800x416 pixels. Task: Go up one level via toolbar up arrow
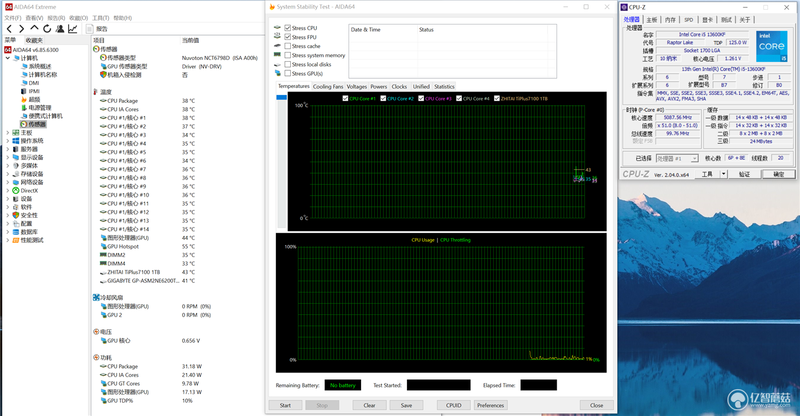point(34,29)
